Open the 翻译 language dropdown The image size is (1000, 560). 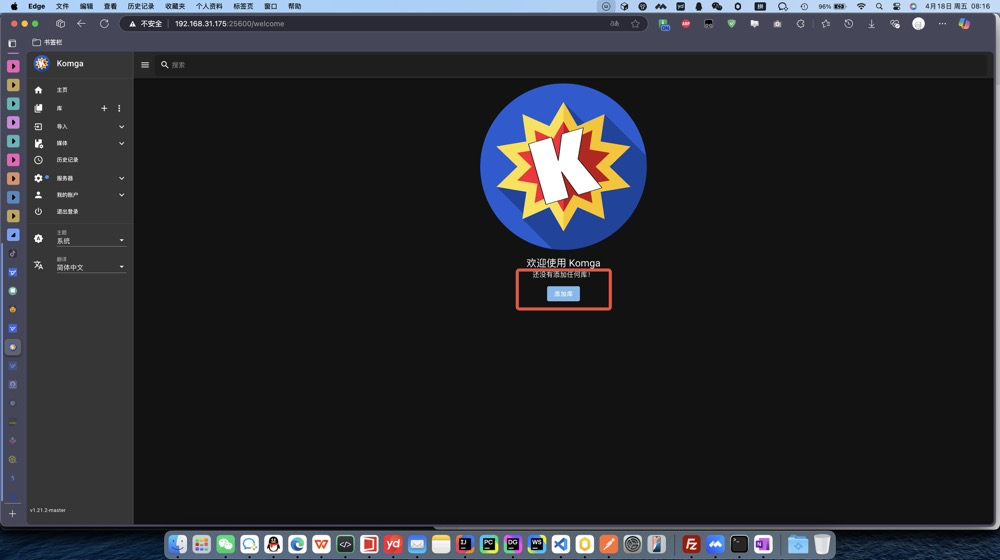pos(91,265)
